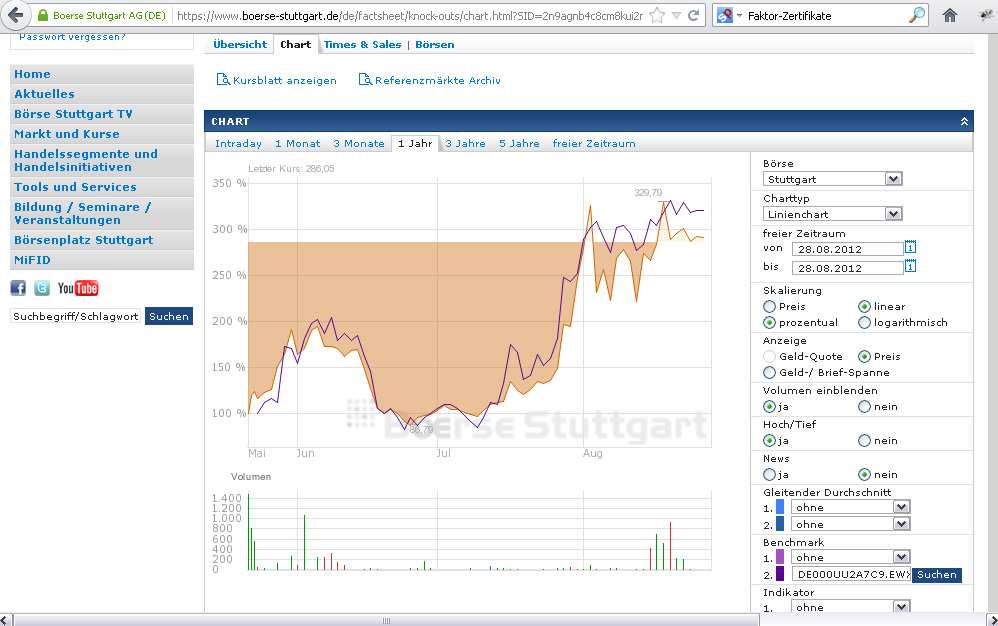Click the browser address bar URL
Screen dimensions: 998x626
point(410,16)
